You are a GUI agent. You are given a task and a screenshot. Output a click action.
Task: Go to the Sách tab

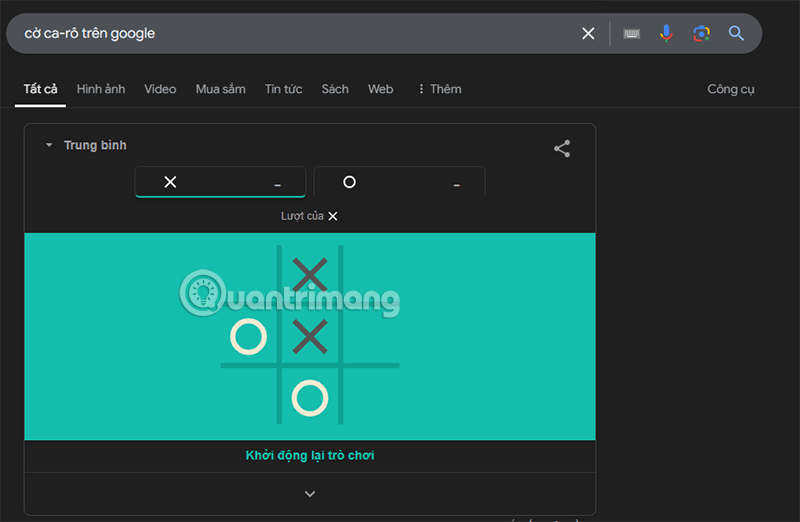(335, 89)
